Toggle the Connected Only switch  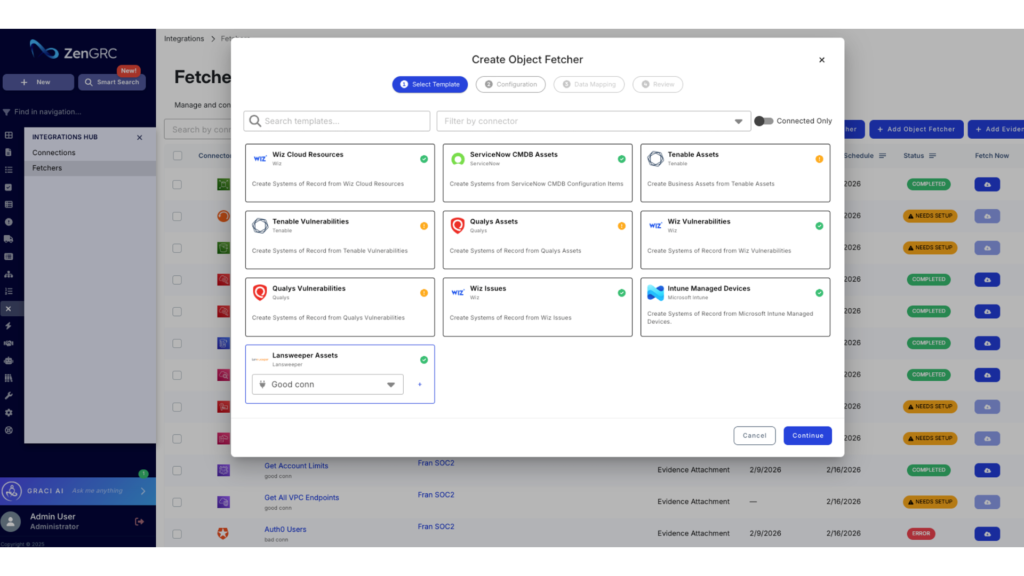763,121
